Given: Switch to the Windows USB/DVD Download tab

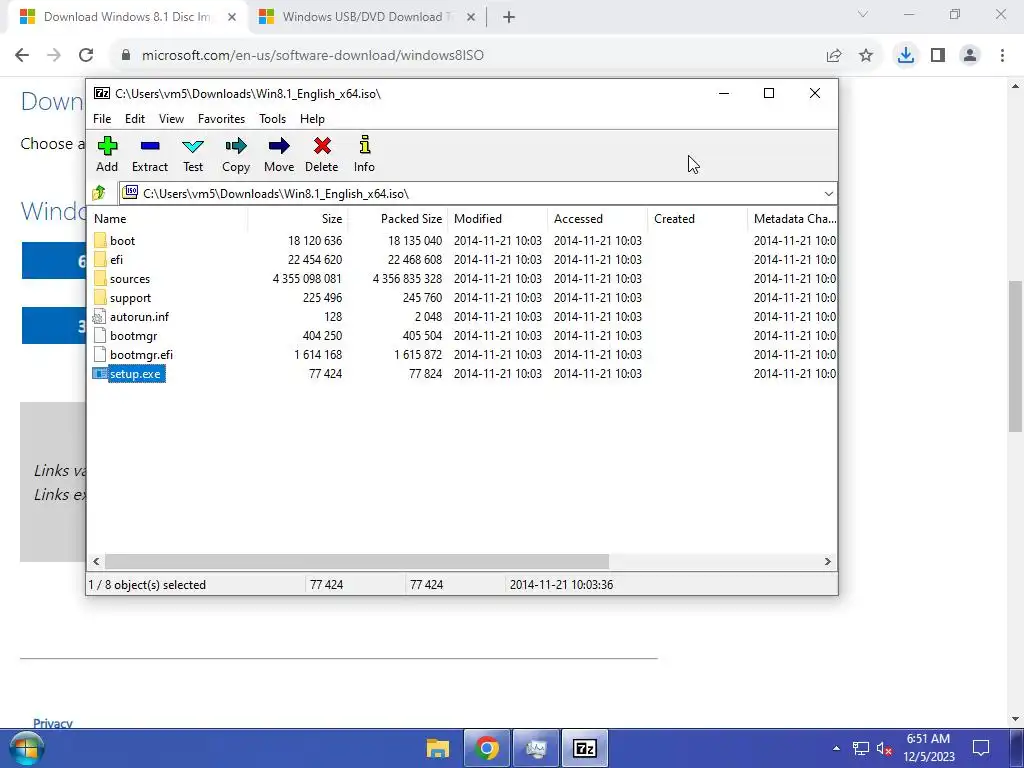Looking at the screenshot, I should tap(366, 17).
